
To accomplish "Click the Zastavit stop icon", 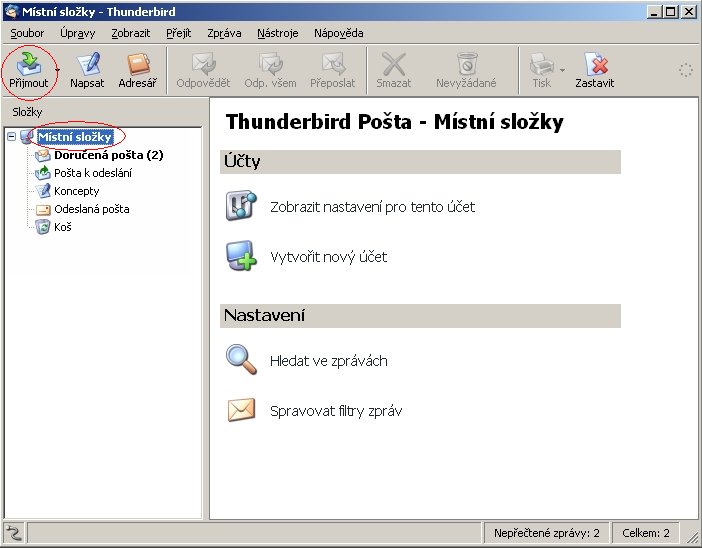I will [597, 64].
